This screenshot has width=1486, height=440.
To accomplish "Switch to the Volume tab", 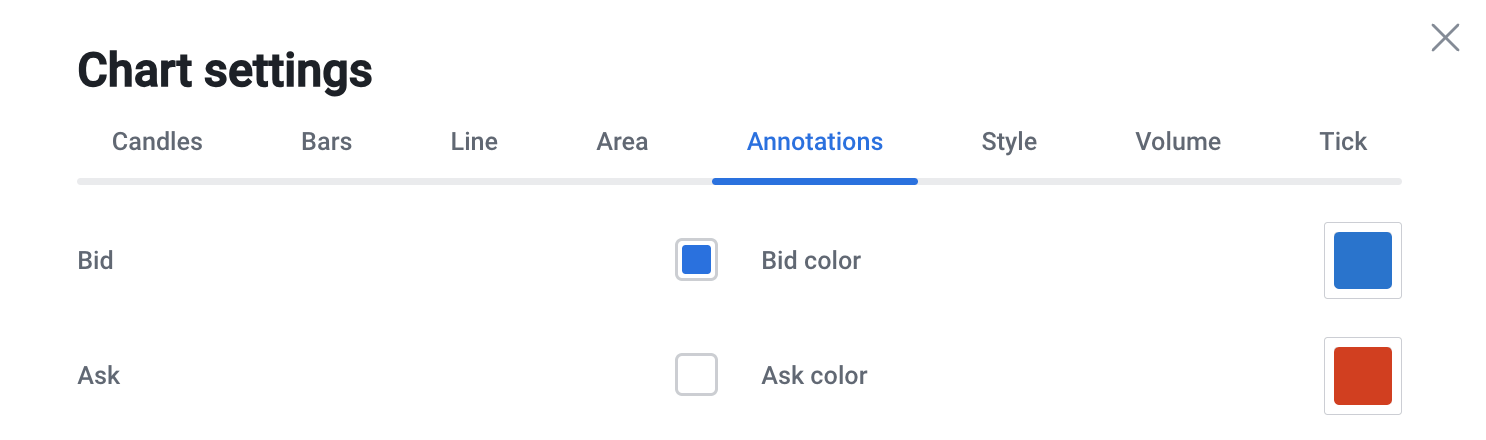I will 1178,142.
